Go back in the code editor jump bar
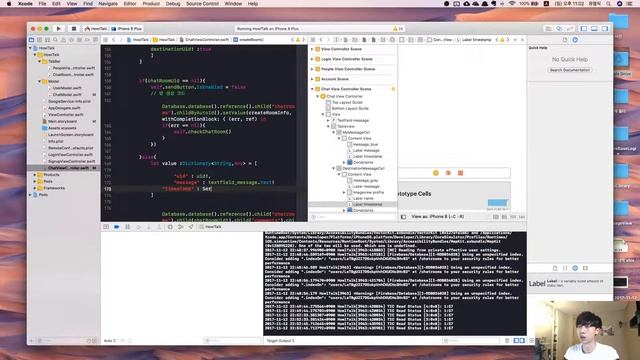The image size is (640, 360). pyautogui.click(x=113, y=40)
